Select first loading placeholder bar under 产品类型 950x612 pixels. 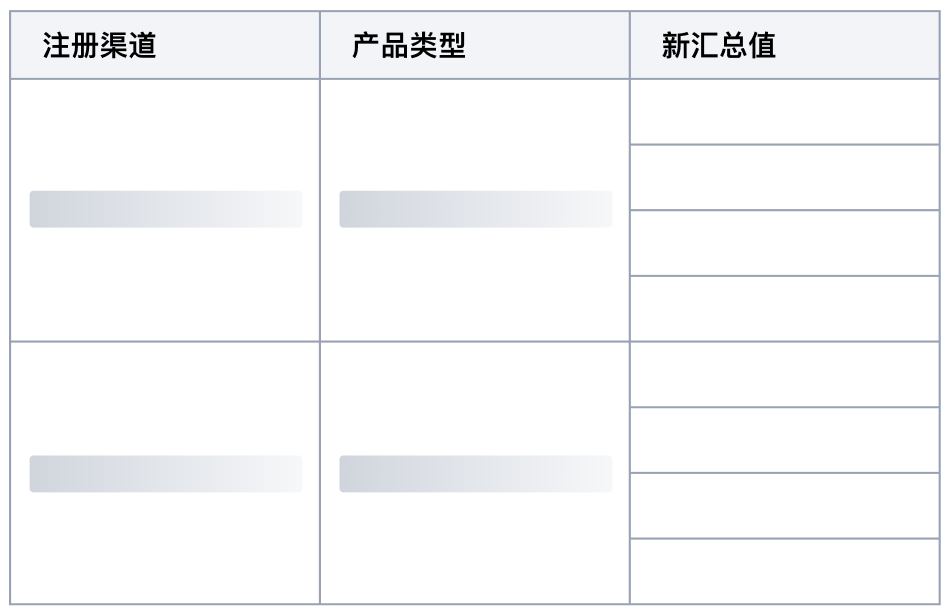475,209
